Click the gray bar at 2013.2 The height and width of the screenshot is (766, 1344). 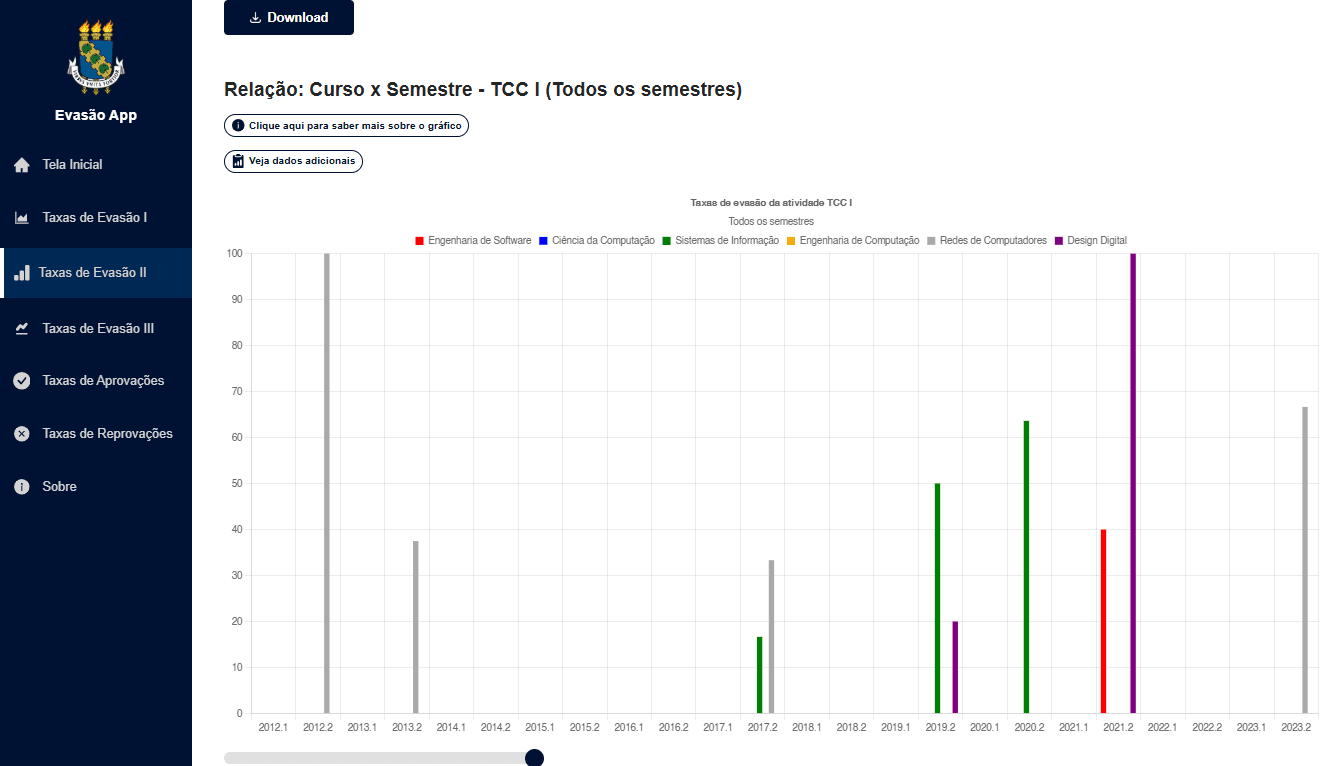tap(416, 627)
